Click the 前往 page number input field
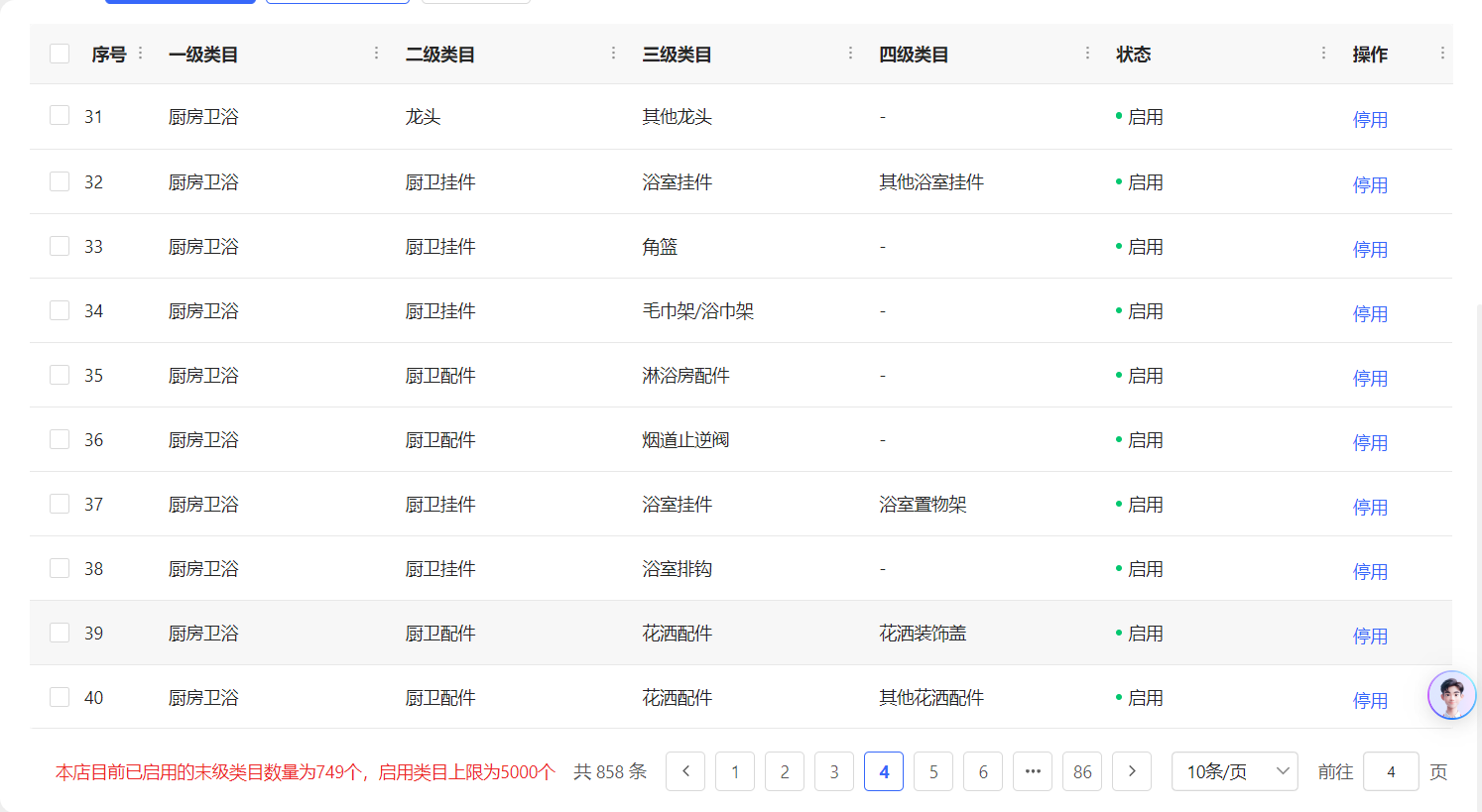Image resolution: width=1482 pixels, height=812 pixels. (x=1391, y=771)
